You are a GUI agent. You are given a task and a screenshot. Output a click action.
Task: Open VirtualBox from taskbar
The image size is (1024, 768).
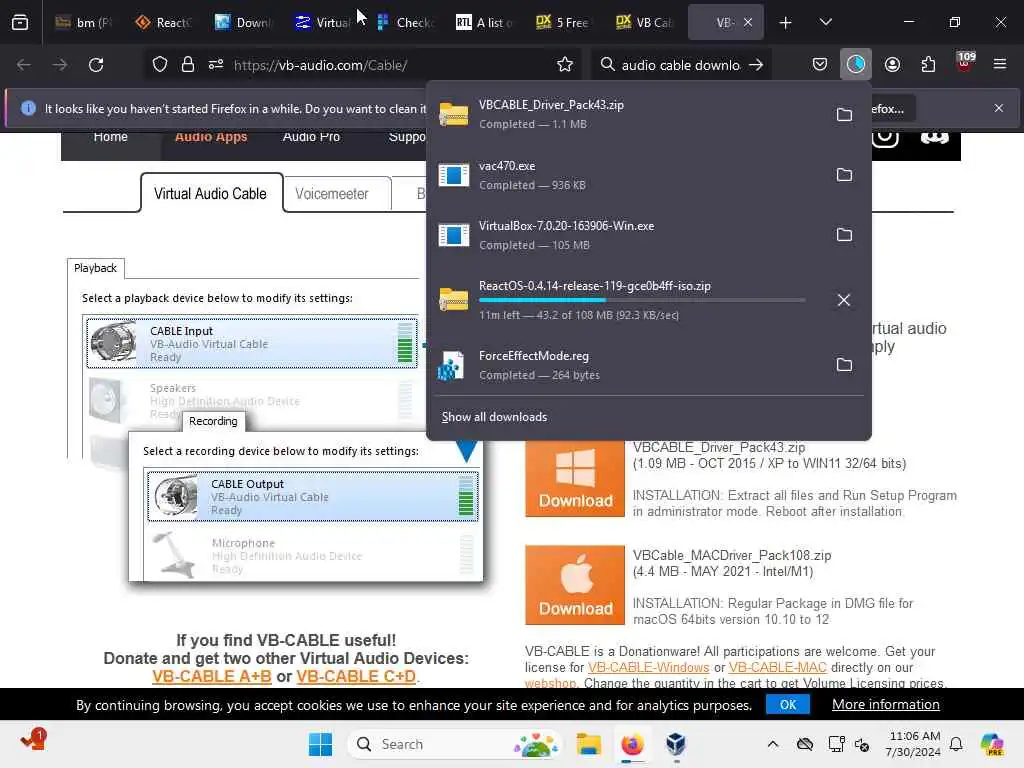tap(676, 744)
